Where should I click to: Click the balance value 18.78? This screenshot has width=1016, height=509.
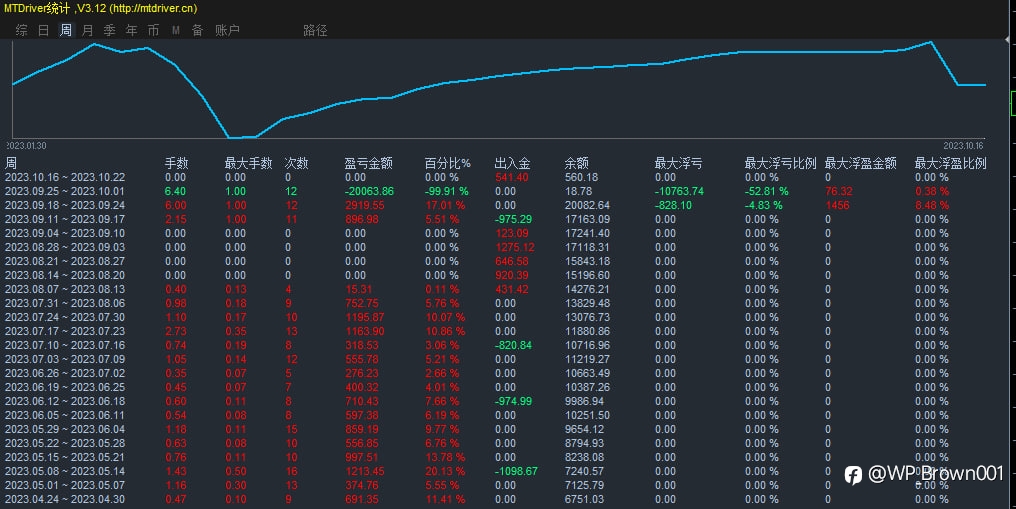coord(578,192)
